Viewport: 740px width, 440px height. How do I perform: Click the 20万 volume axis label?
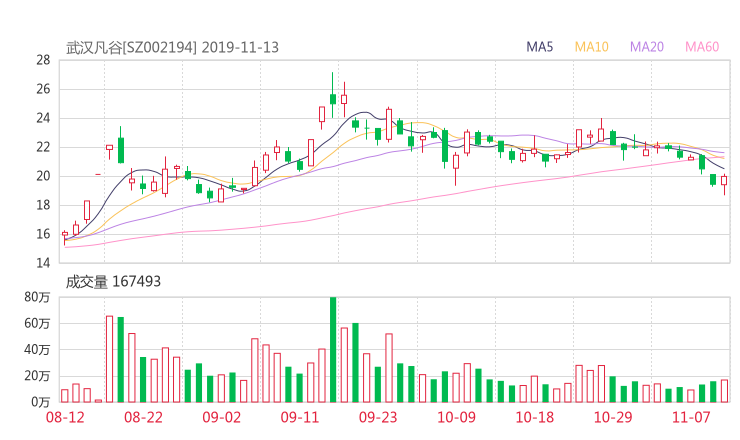coord(37,376)
